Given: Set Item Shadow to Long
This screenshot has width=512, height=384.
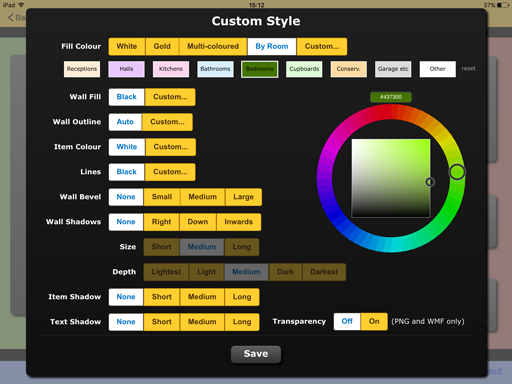Looking at the screenshot, I should 242,297.
